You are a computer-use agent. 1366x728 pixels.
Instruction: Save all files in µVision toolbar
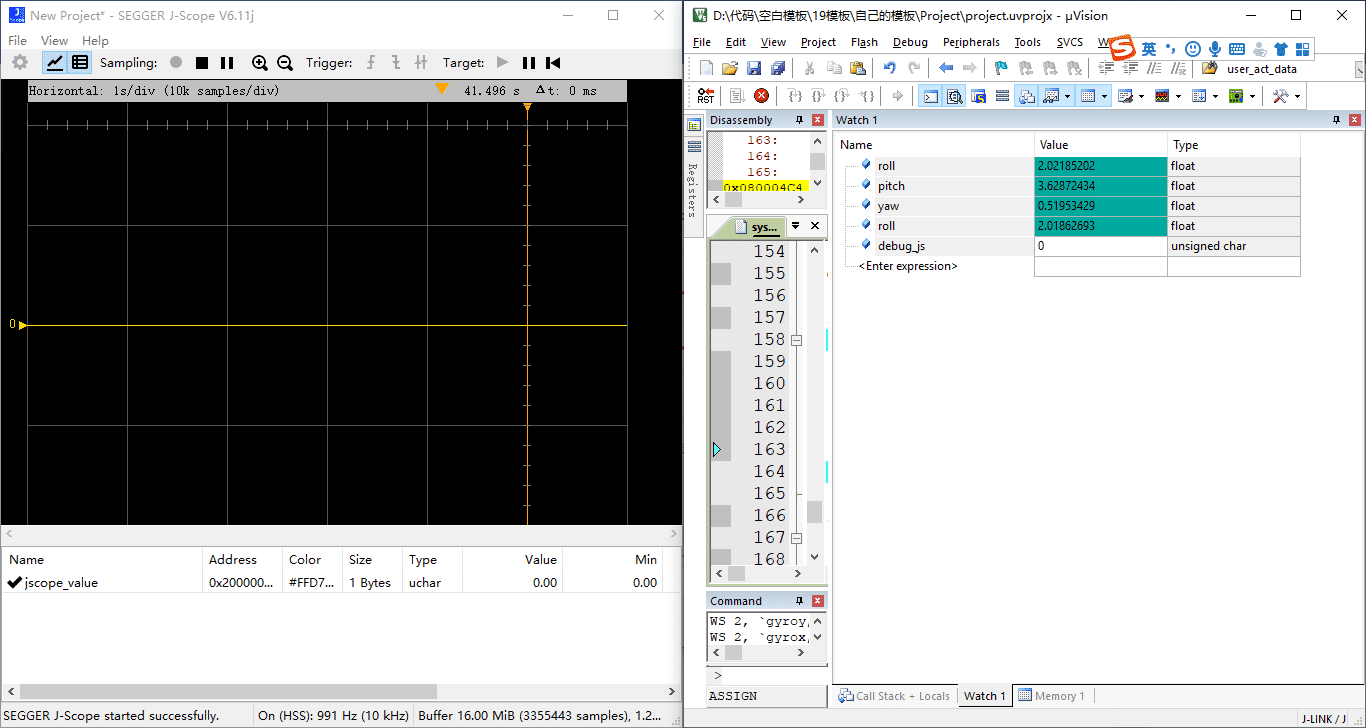(x=778, y=68)
